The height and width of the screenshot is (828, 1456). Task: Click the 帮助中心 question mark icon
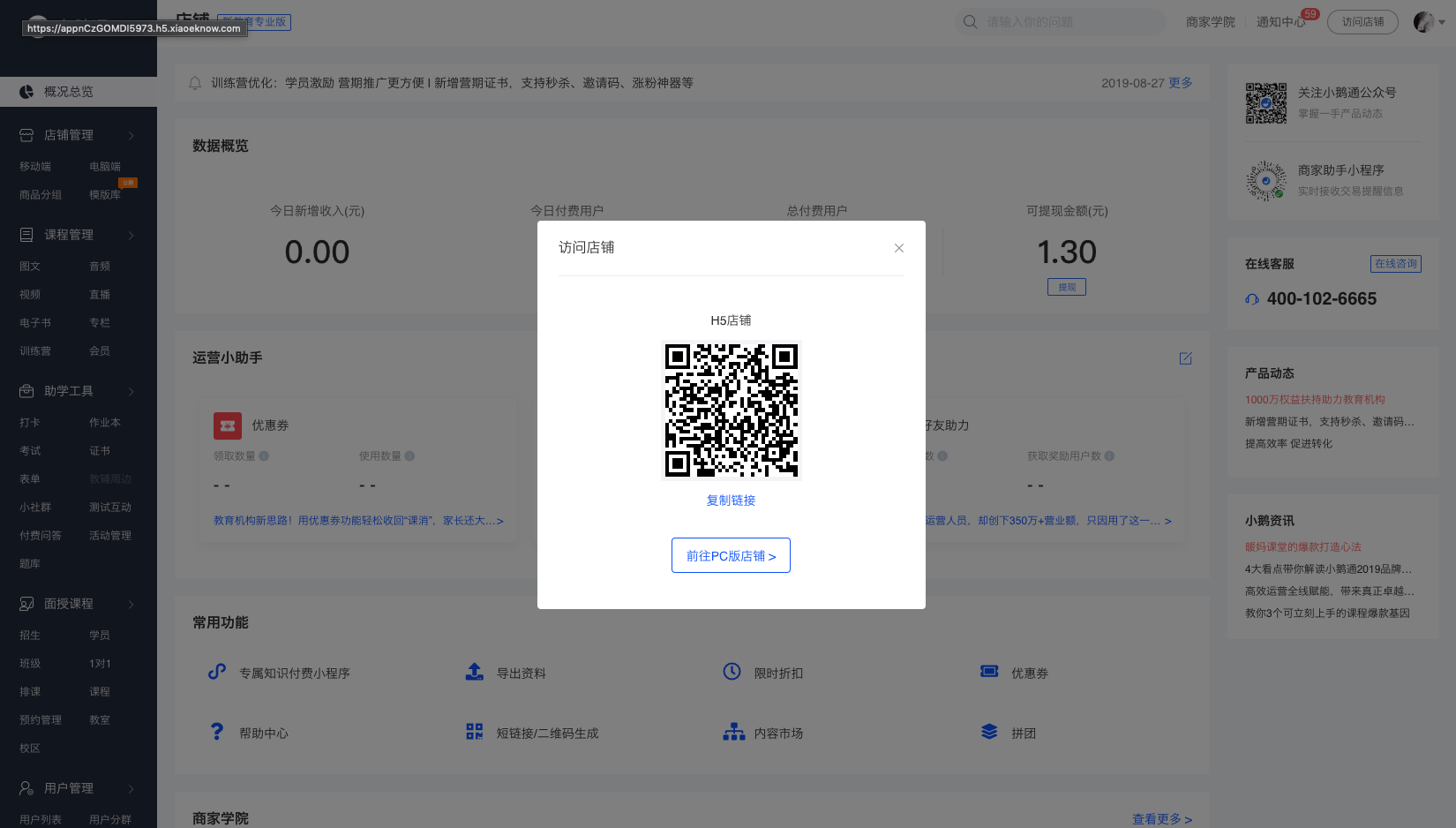click(x=217, y=732)
